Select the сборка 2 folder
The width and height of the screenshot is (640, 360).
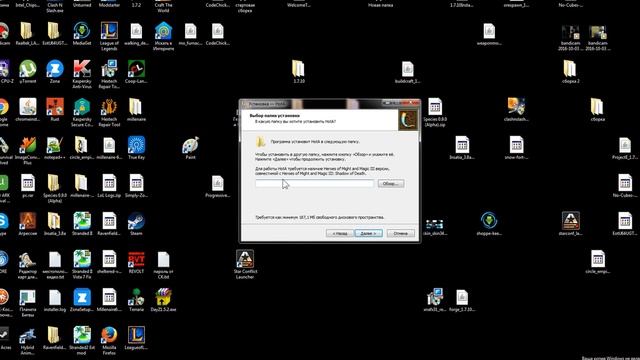571,72
